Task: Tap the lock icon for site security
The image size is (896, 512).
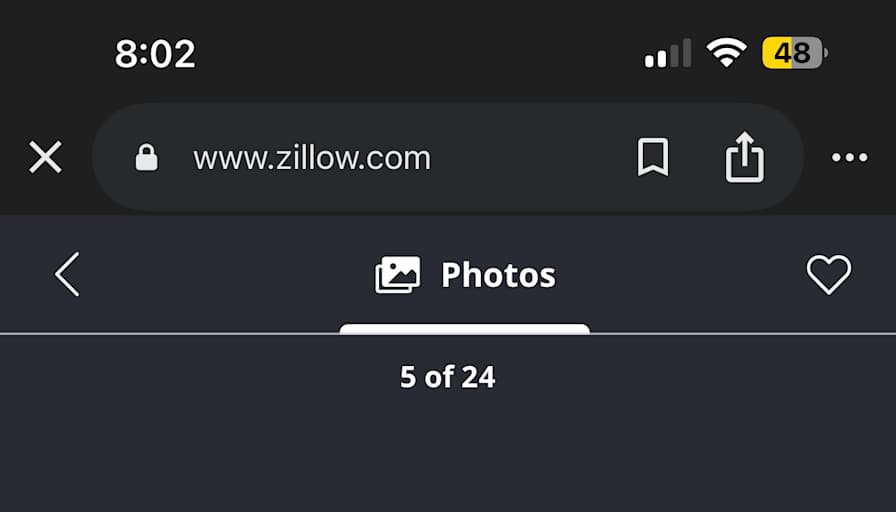Action: pyautogui.click(x=146, y=157)
